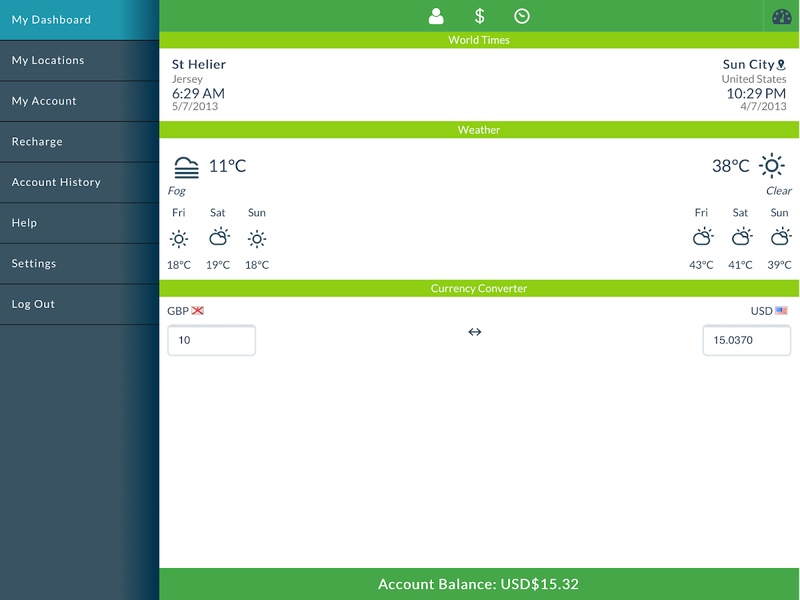Tap the USD currency label
This screenshot has width=800, height=600.
(x=761, y=311)
